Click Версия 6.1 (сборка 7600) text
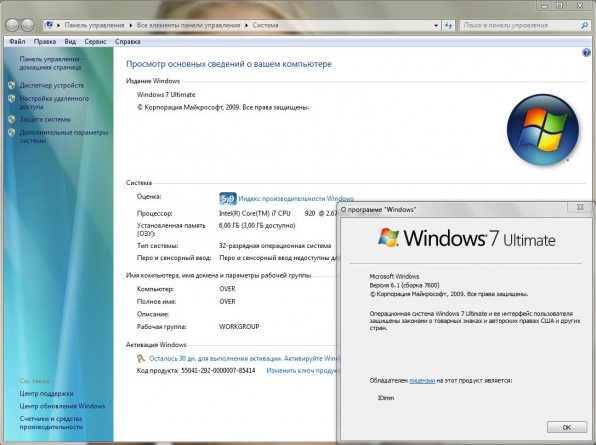 404,285
